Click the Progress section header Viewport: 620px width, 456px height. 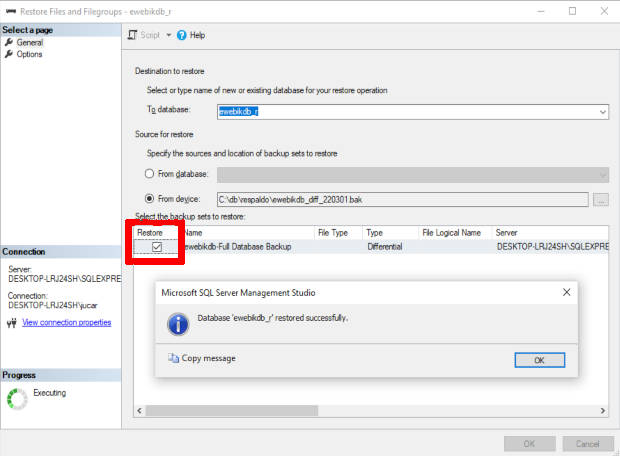coord(61,375)
